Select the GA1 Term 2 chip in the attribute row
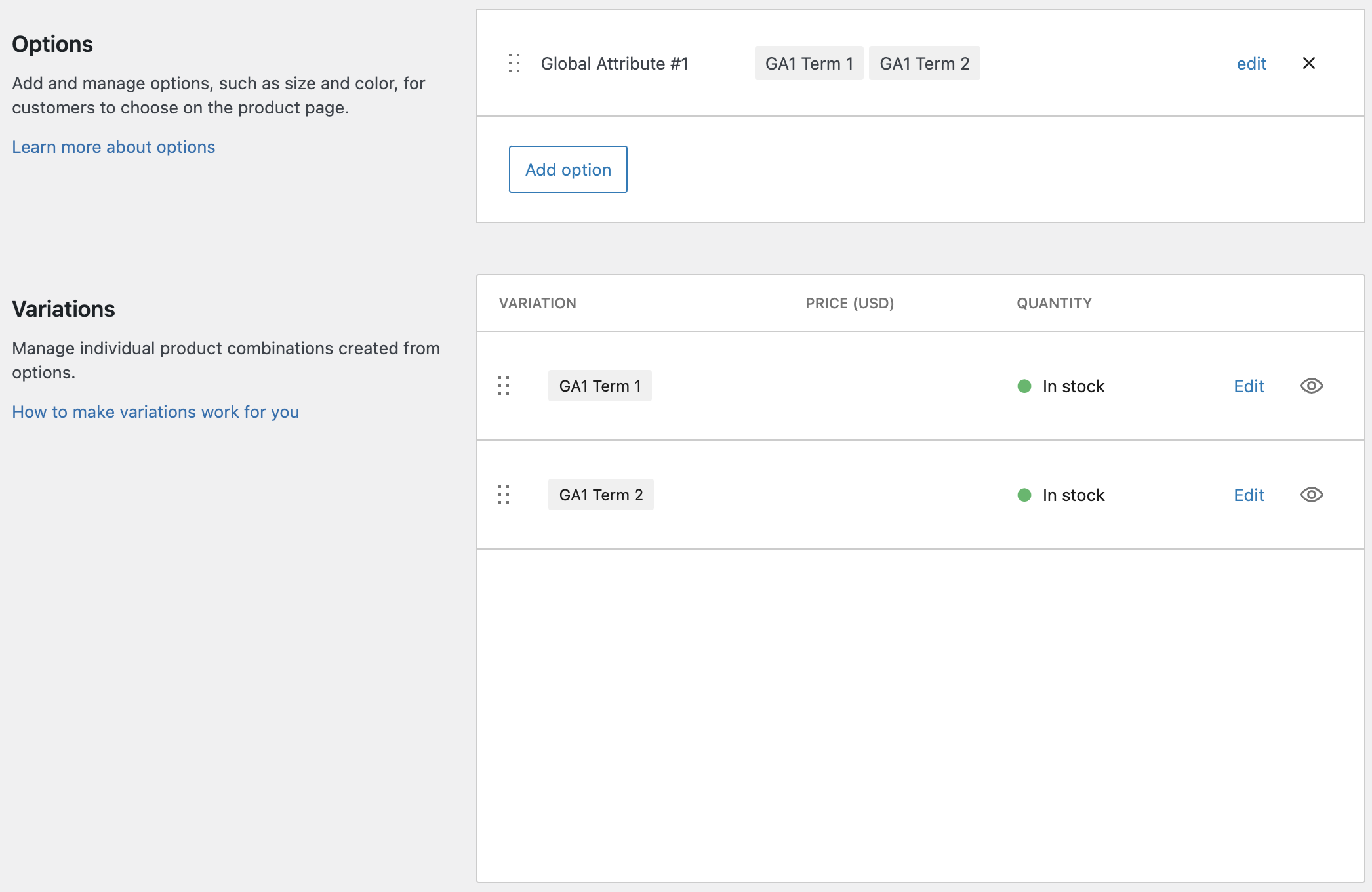1372x892 pixels. tap(924, 63)
